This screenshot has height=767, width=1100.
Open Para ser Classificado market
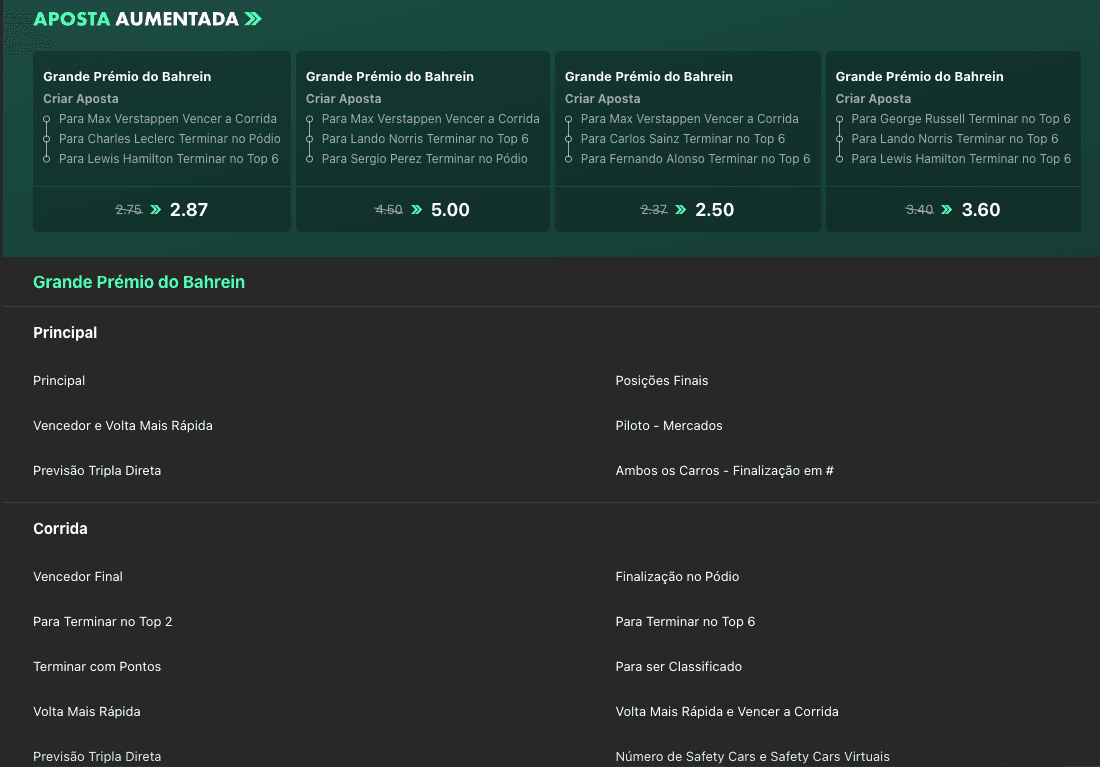678,666
